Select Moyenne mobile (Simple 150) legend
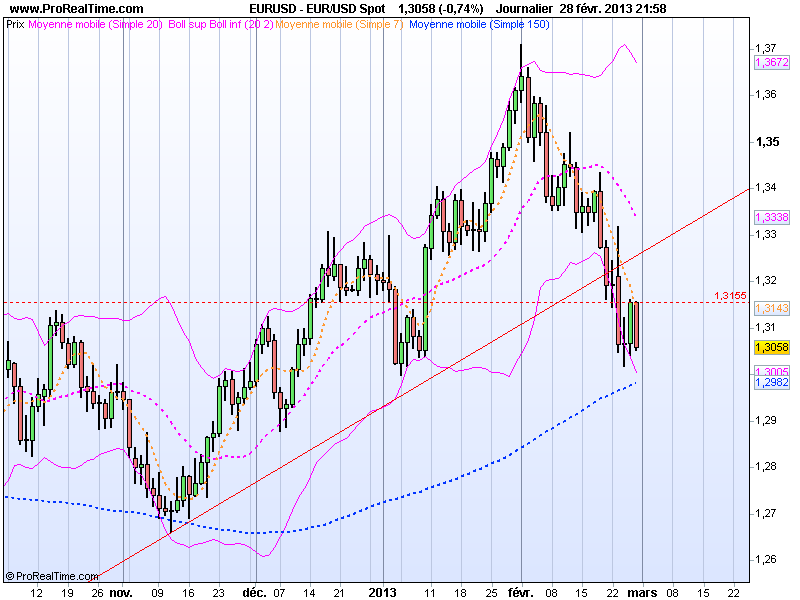This screenshot has height=600, width=800. click(x=479, y=24)
